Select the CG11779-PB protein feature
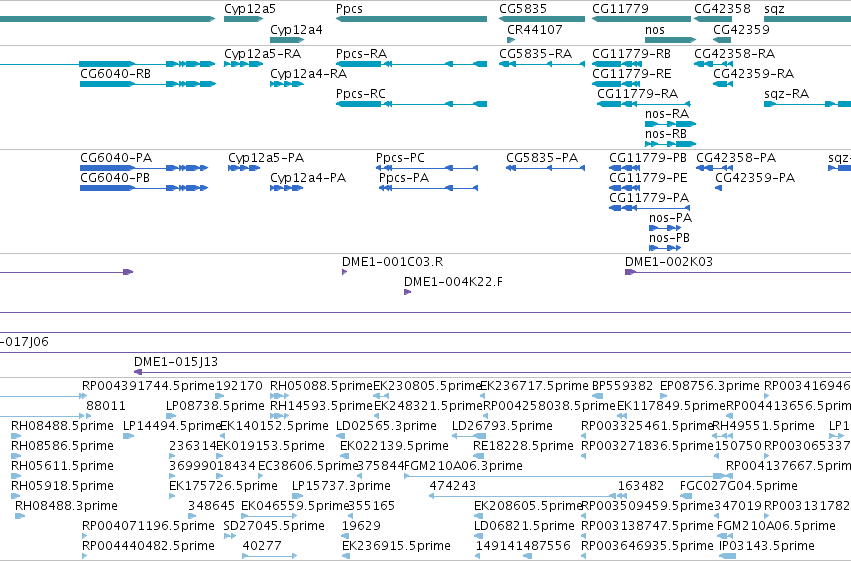Image resolution: width=851 pixels, height=561 pixels. click(625, 168)
